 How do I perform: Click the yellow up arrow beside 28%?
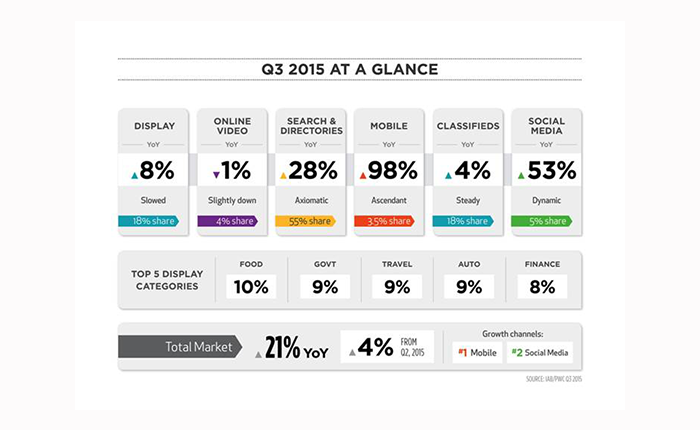click(283, 176)
